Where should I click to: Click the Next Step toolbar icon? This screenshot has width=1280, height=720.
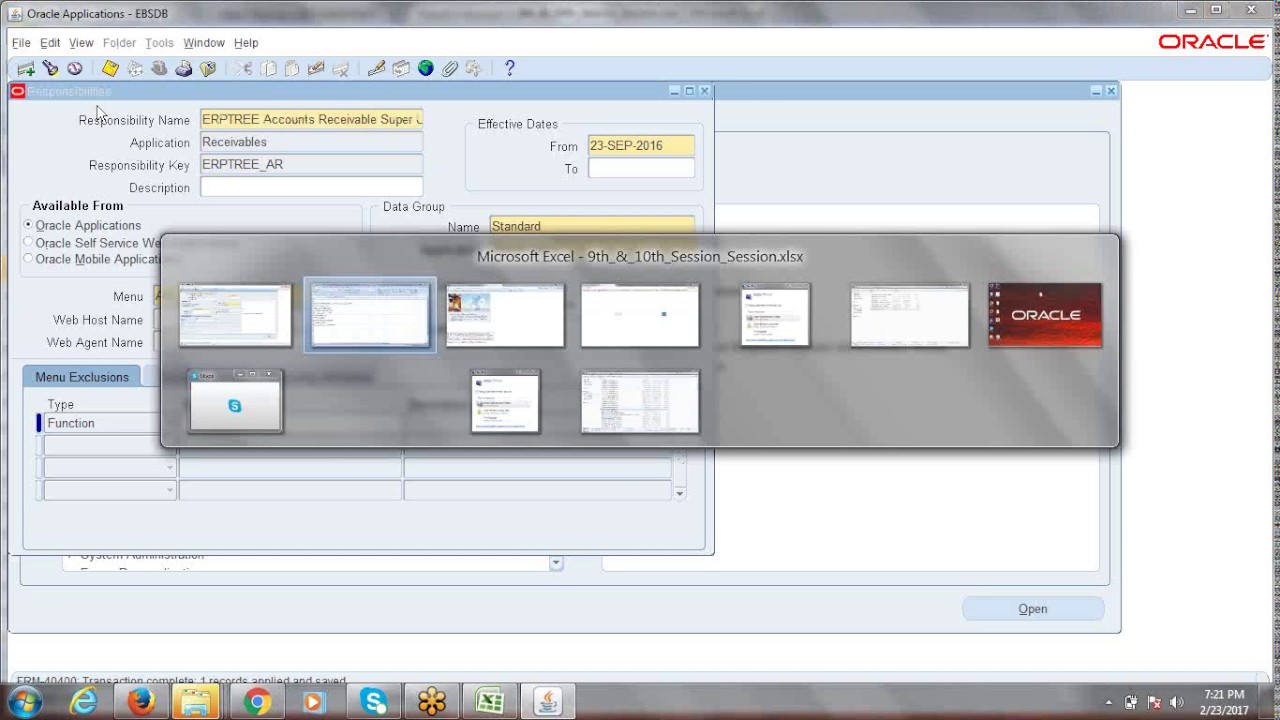(x=135, y=68)
